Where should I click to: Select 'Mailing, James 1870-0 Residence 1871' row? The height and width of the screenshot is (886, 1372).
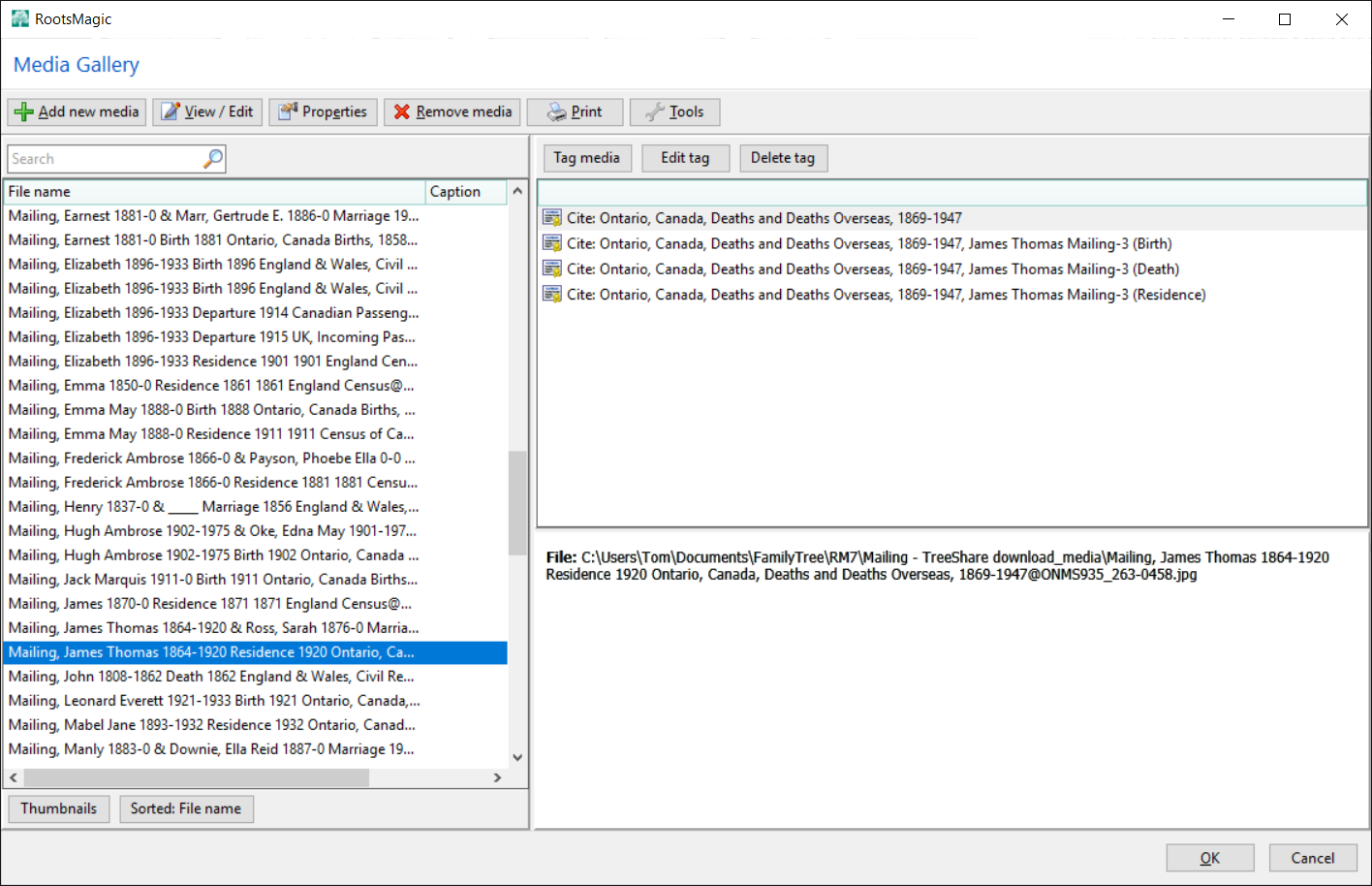[x=255, y=604]
